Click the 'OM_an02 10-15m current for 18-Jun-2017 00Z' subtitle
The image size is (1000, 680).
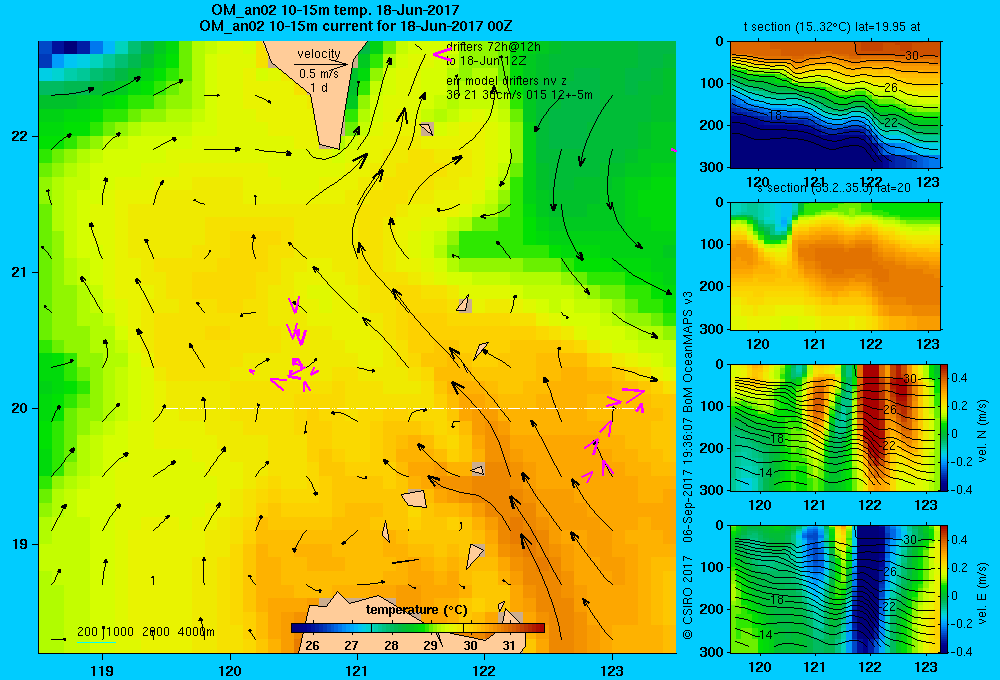356,26
